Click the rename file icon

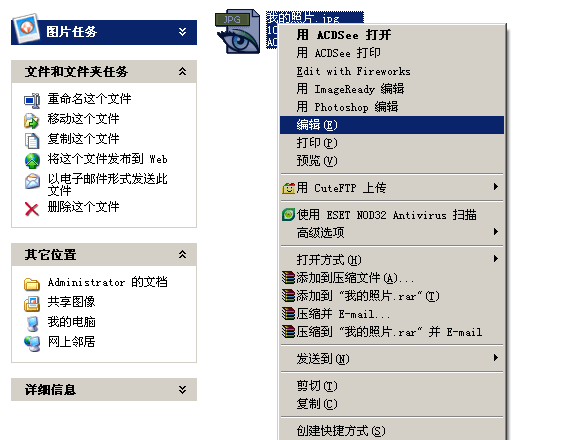coord(32,100)
